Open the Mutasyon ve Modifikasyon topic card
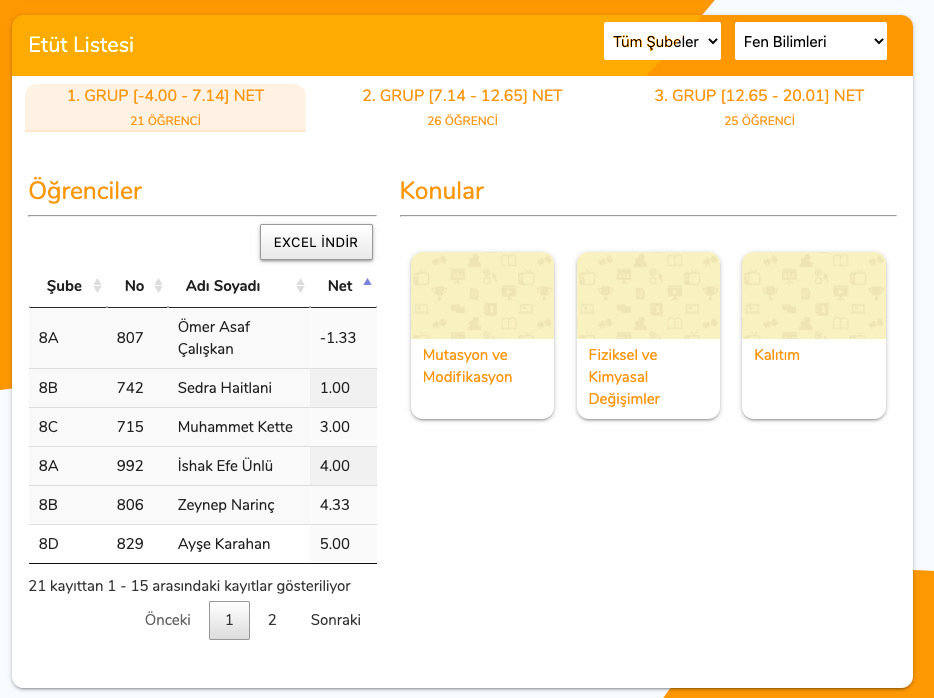Image resolution: width=934 pixels, height=698 pixels. 482,334
